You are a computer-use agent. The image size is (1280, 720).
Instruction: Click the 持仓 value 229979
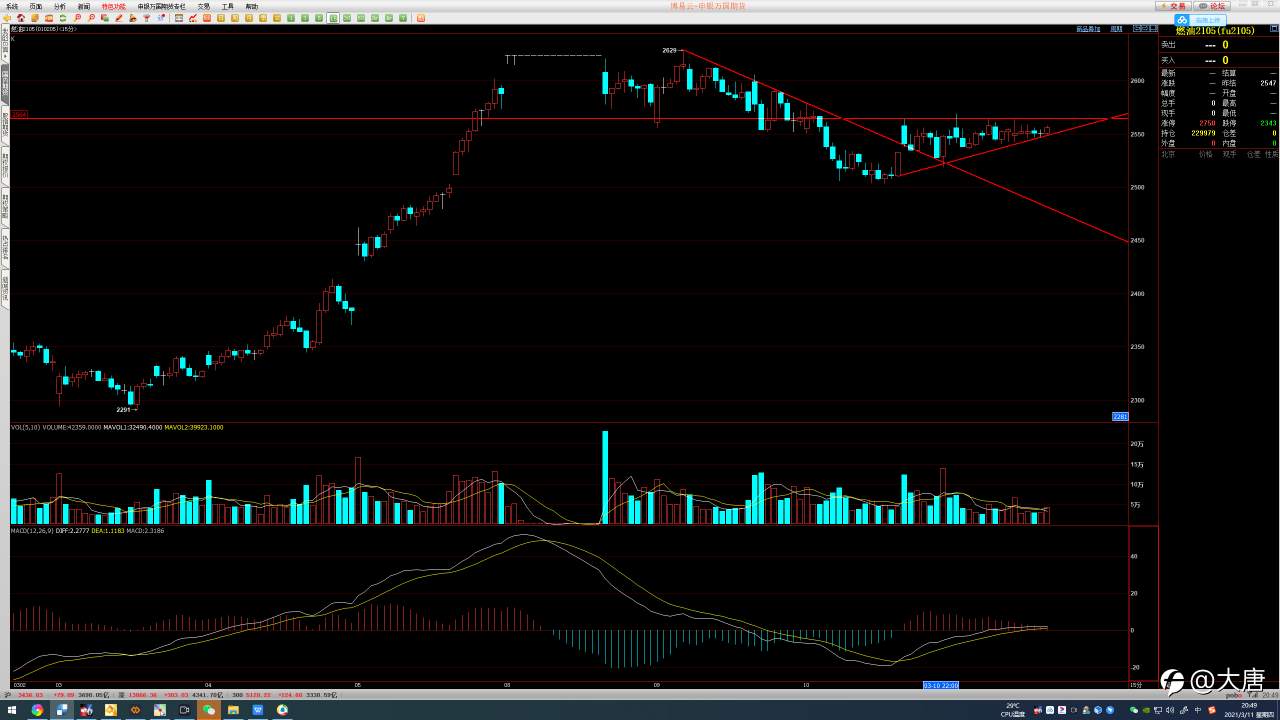1204,133
